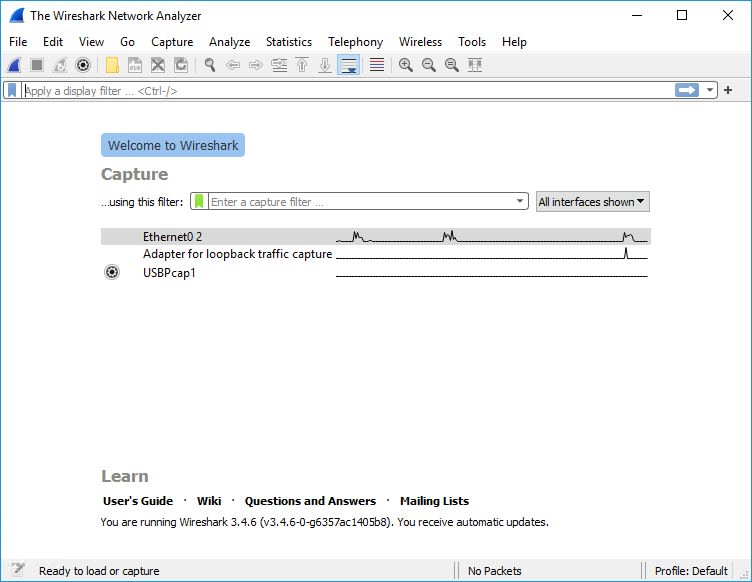Click Ready to load or capture status

(x=99, y=570)
